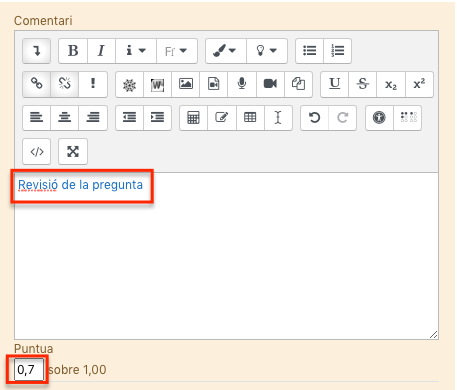Screen dimensions: 457x390
Task: Open the snowflake-shaped tool icon
Action: (x=129, y=84)
